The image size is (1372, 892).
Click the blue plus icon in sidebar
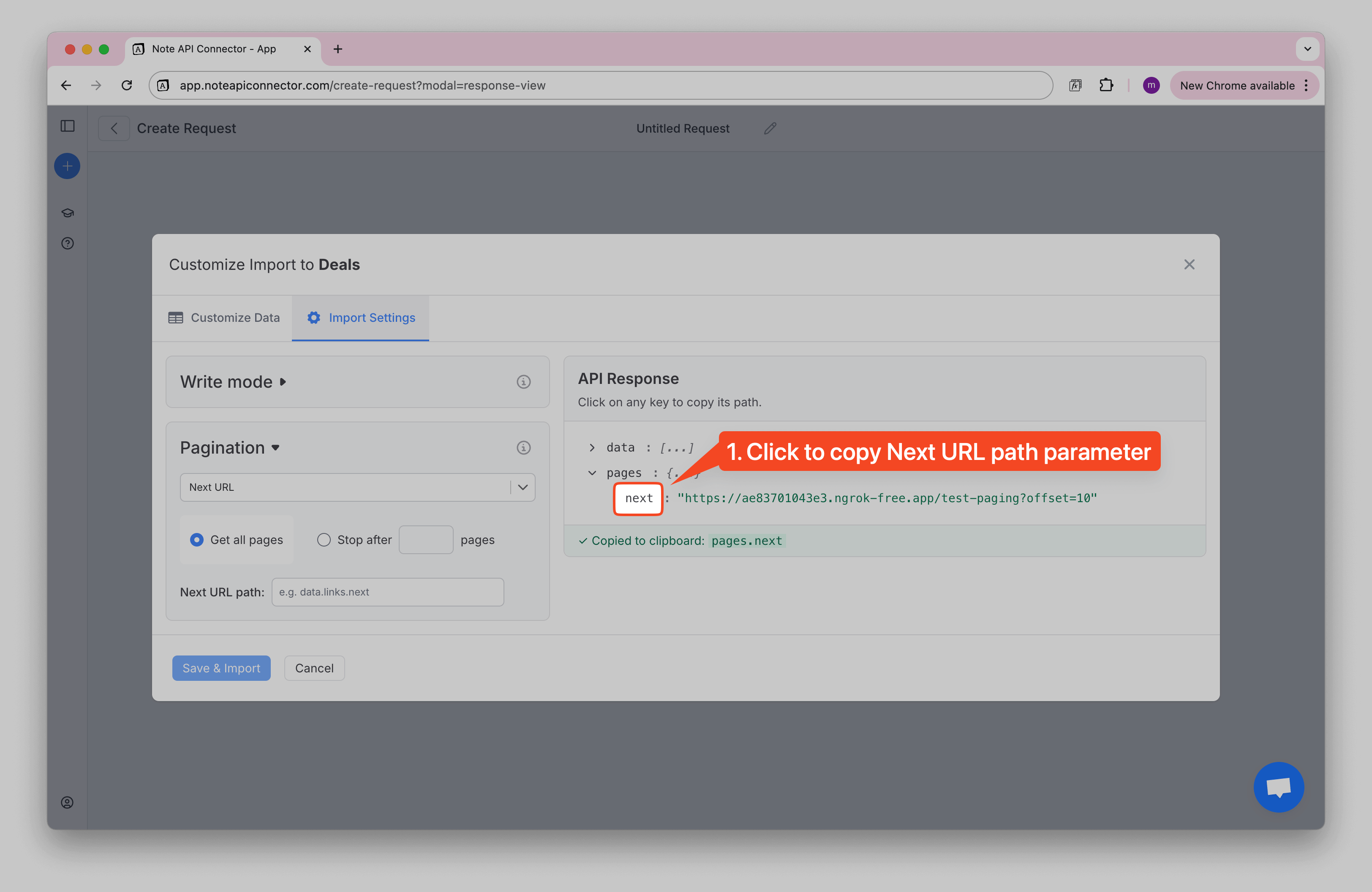coord(67,166)
